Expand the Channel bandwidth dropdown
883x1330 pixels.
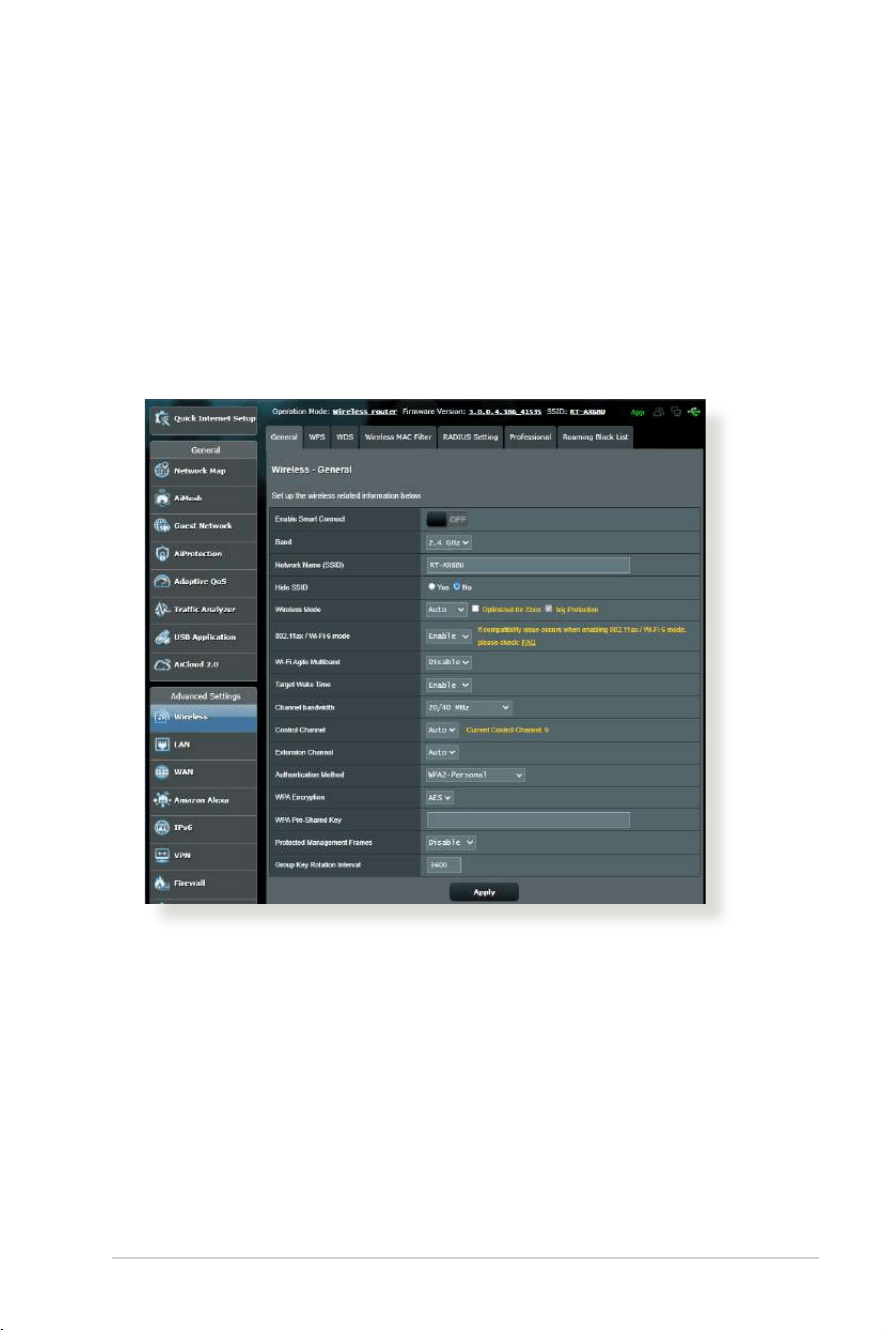tap(469, 708)
